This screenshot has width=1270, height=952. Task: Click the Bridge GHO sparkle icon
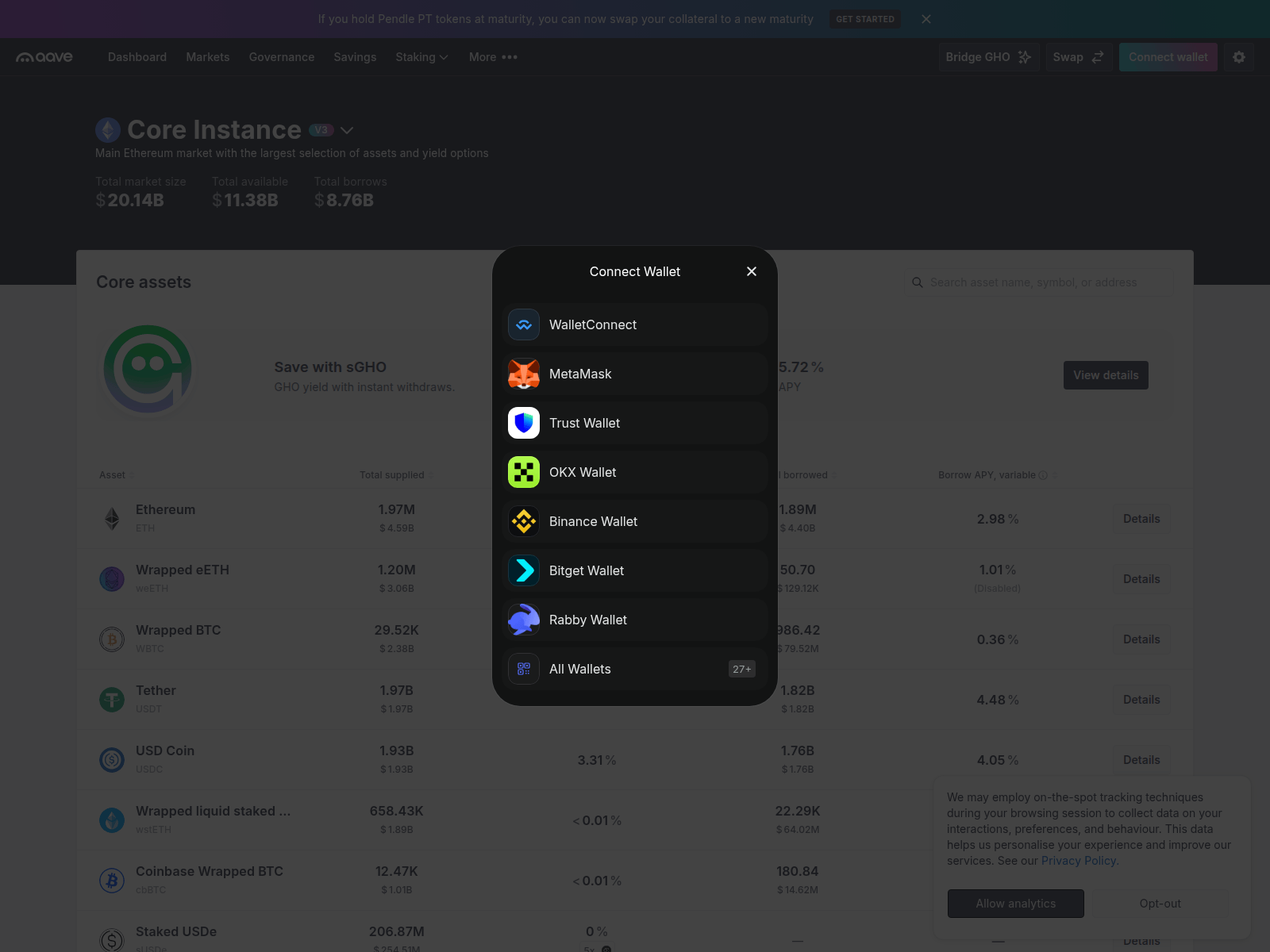[x=1025, y=57]
